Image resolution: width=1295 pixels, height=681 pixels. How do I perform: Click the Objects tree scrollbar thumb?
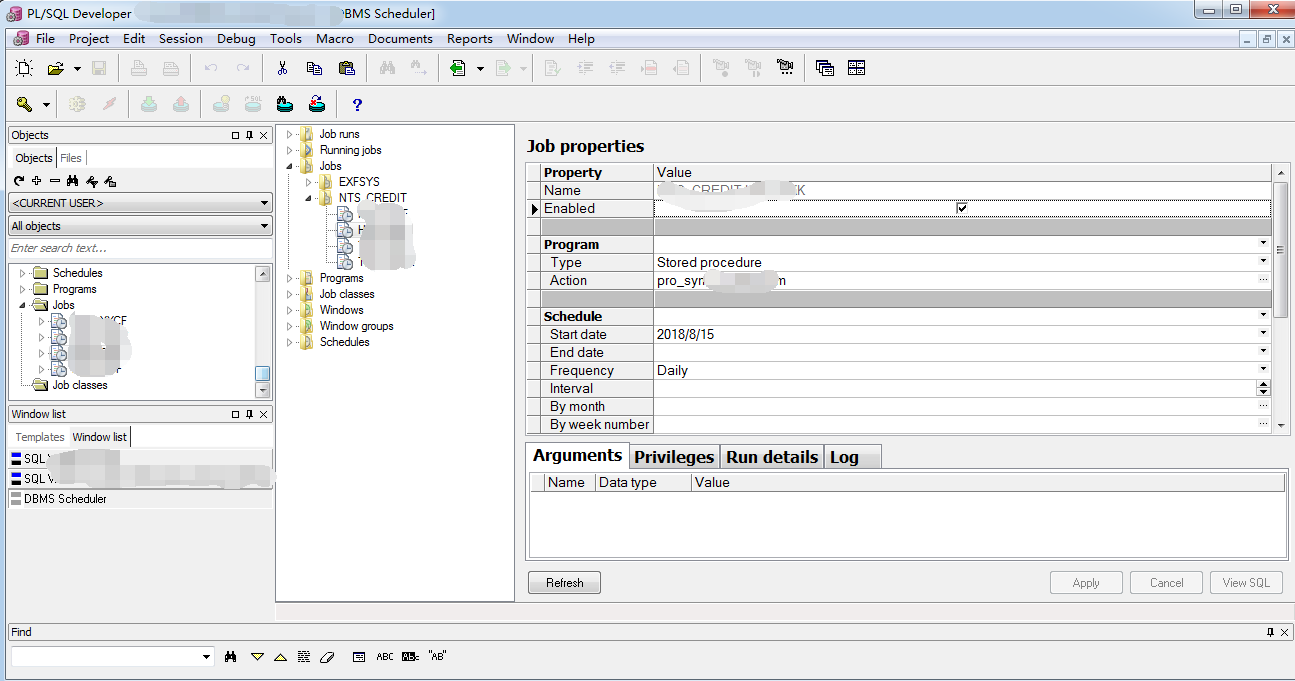pos(262,373)
